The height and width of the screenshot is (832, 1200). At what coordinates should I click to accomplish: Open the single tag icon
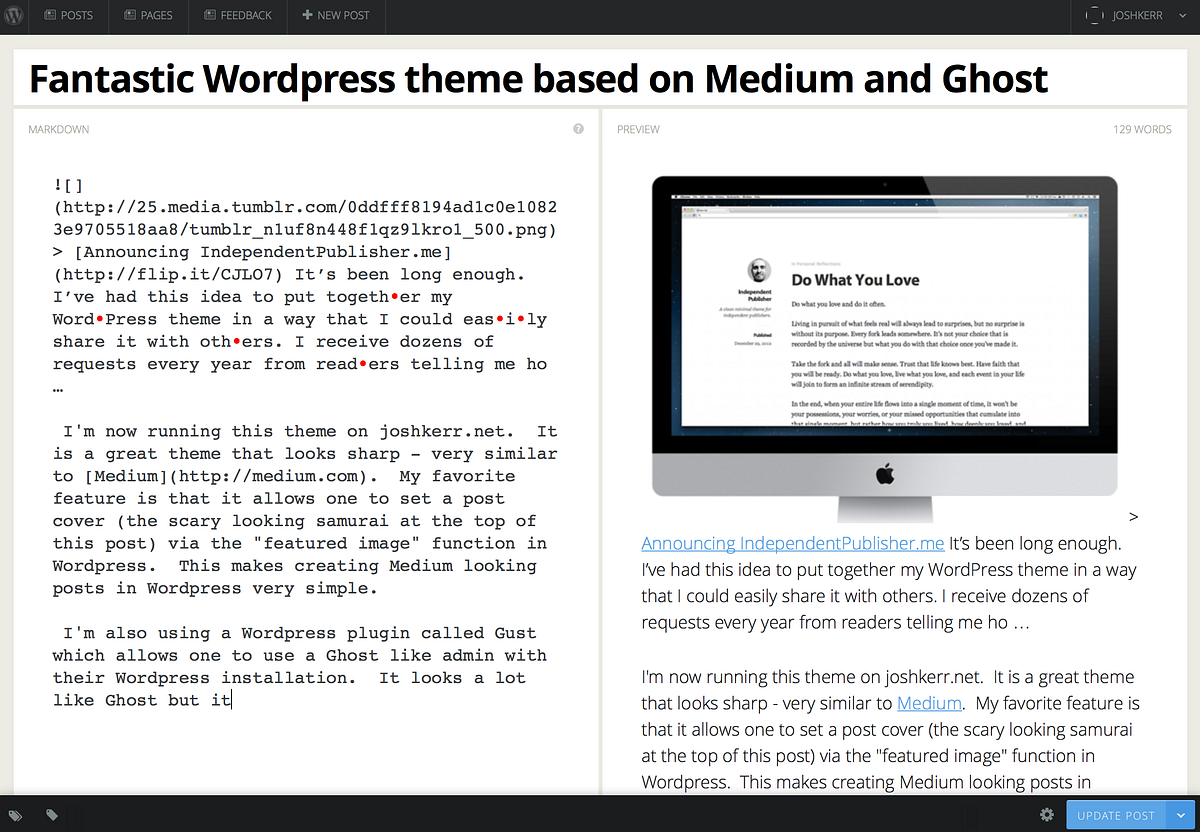[x=52, y=815]
